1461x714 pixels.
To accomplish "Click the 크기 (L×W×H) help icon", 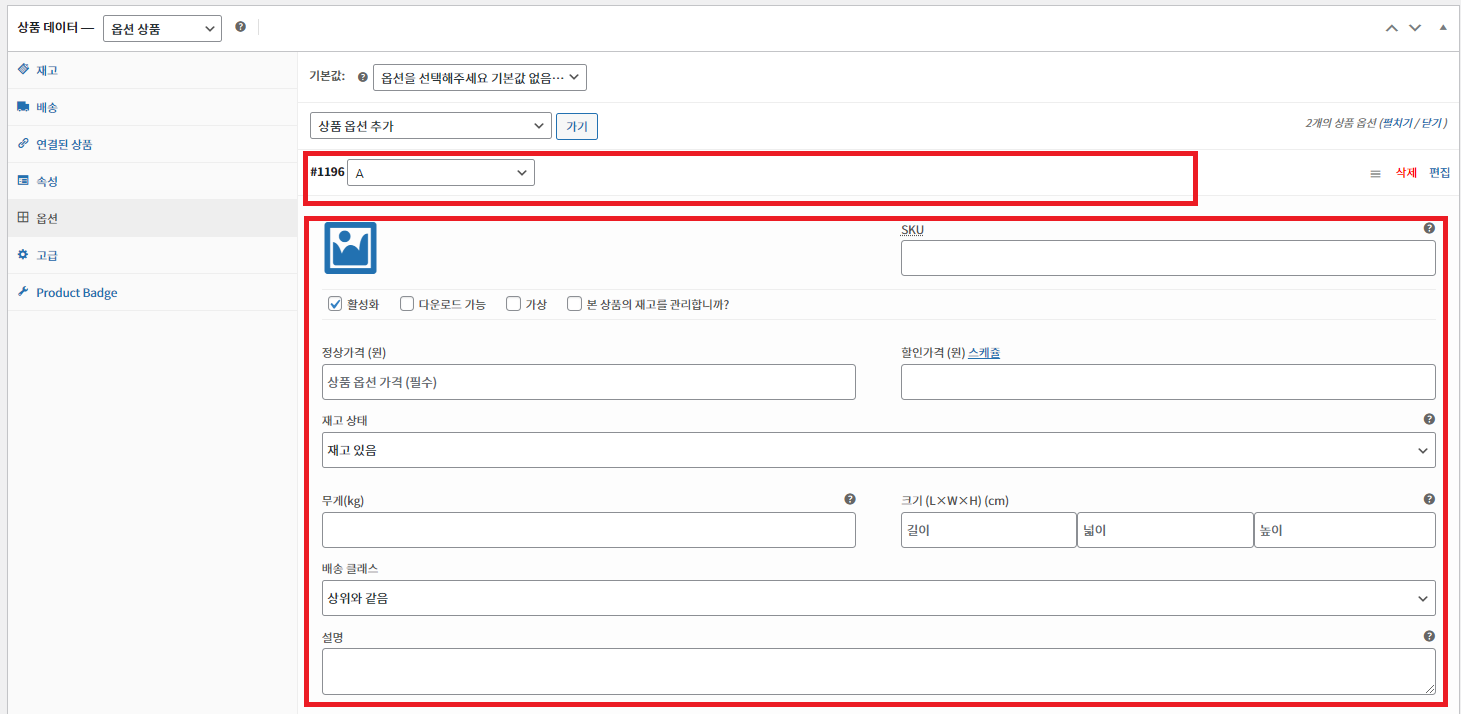I will click(1429, 499).
